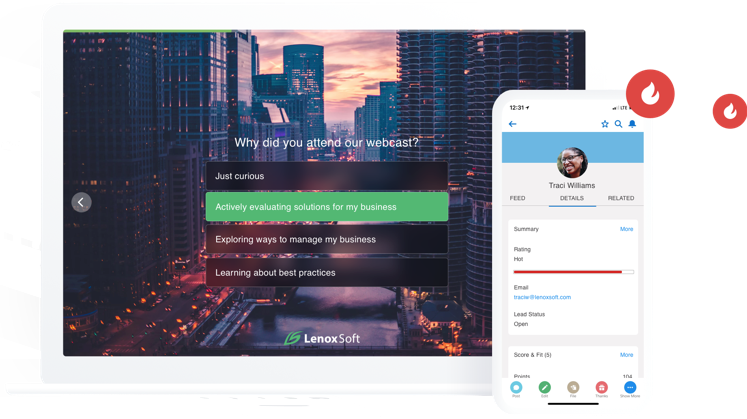The image size is (747, 419).
Task: Click the red Hot rating bar
Action: [568, 271]
